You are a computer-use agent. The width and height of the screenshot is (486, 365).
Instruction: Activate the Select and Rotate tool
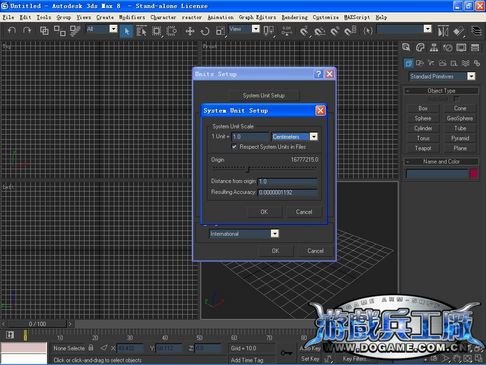205,31
